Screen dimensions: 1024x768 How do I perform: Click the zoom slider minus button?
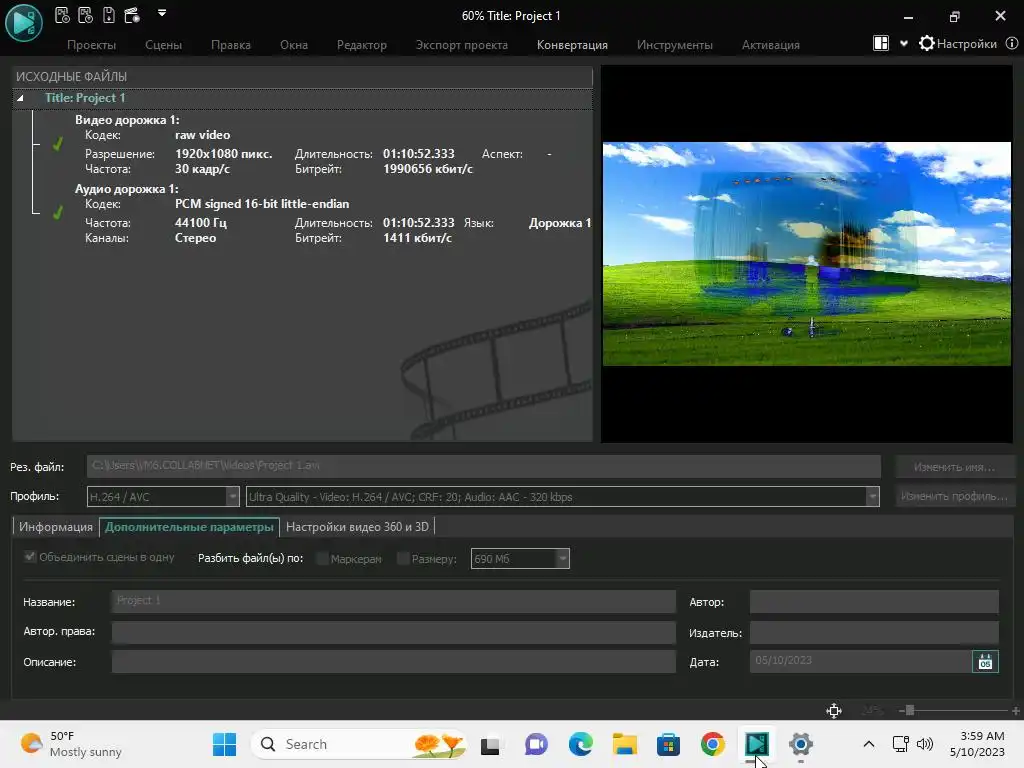point(901,711)
